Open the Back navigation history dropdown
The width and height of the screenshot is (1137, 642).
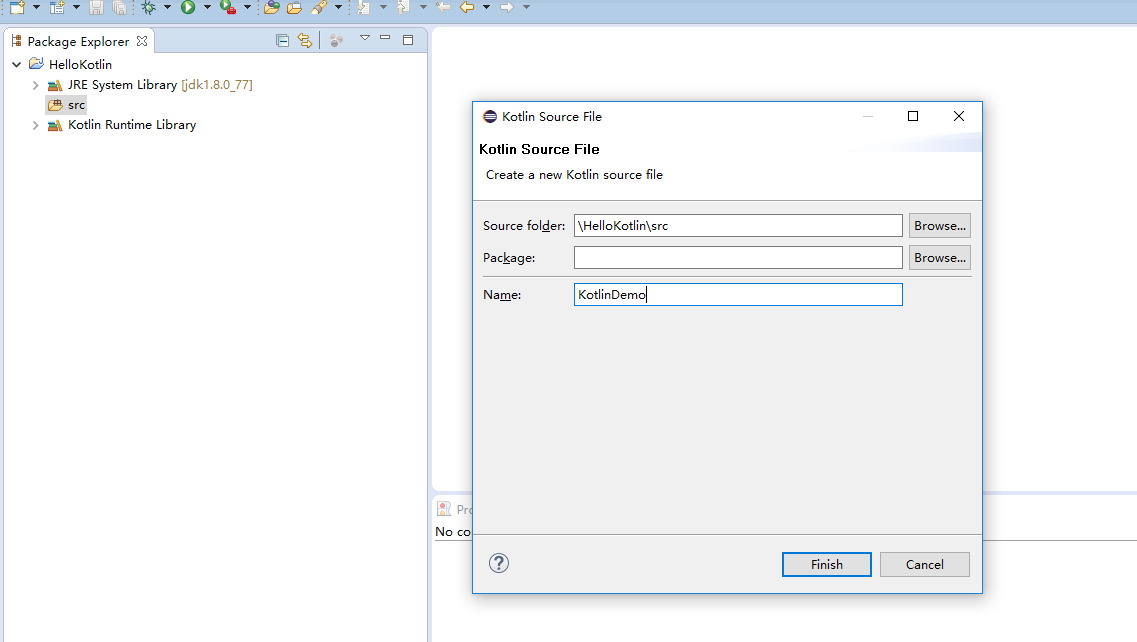487,7
